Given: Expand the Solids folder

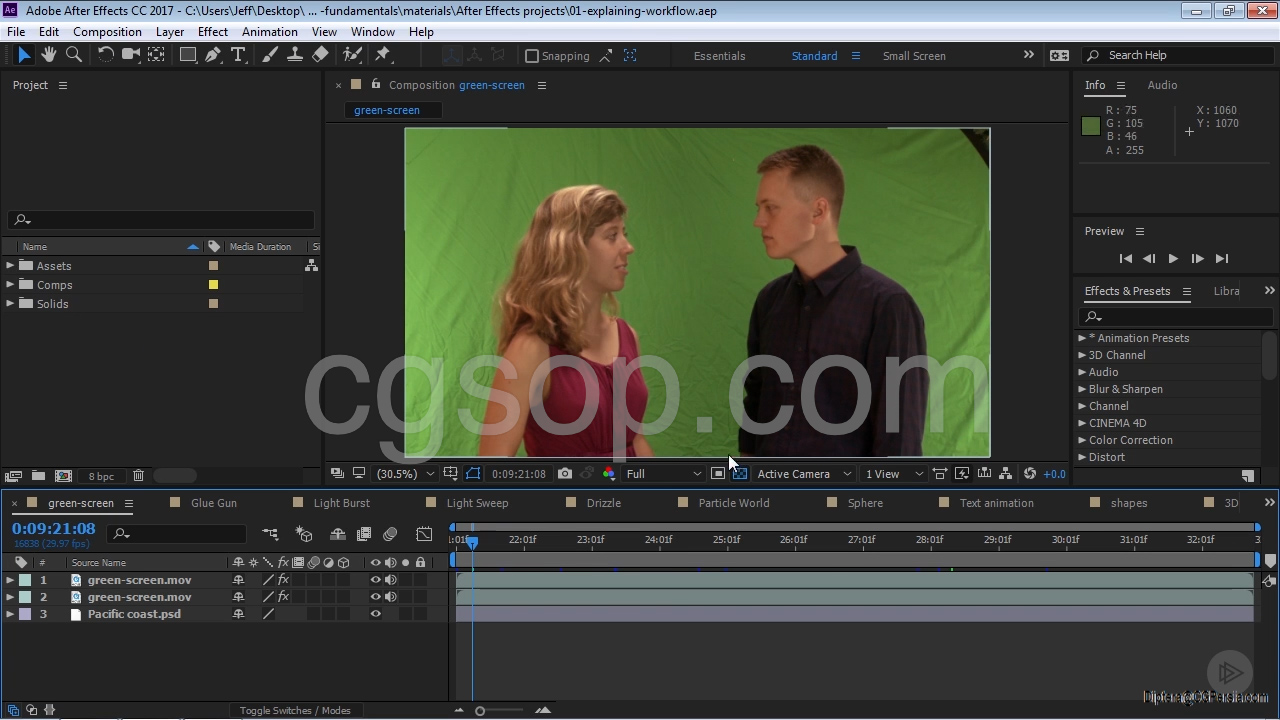Looking at the screenshot, I should [10, 304].
